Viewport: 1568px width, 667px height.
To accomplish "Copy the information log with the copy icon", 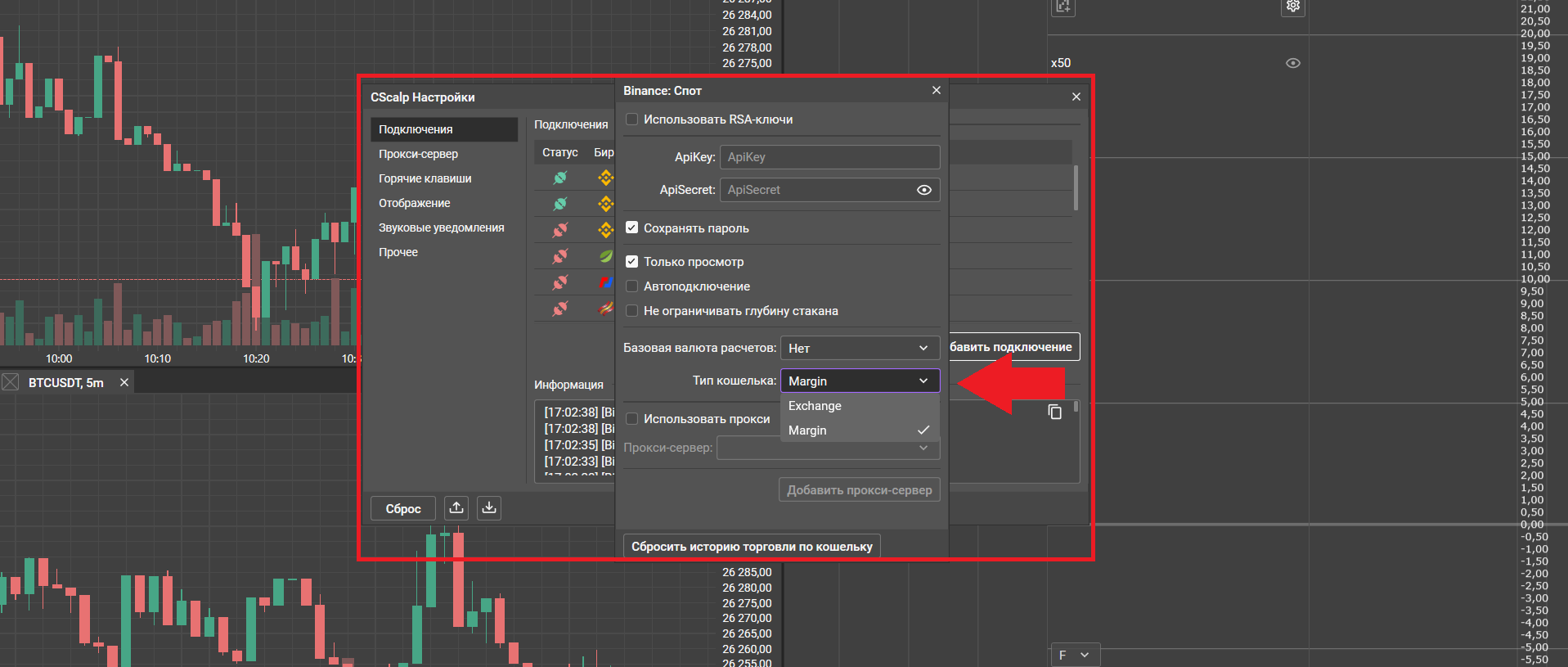I will coord(1055,412).
